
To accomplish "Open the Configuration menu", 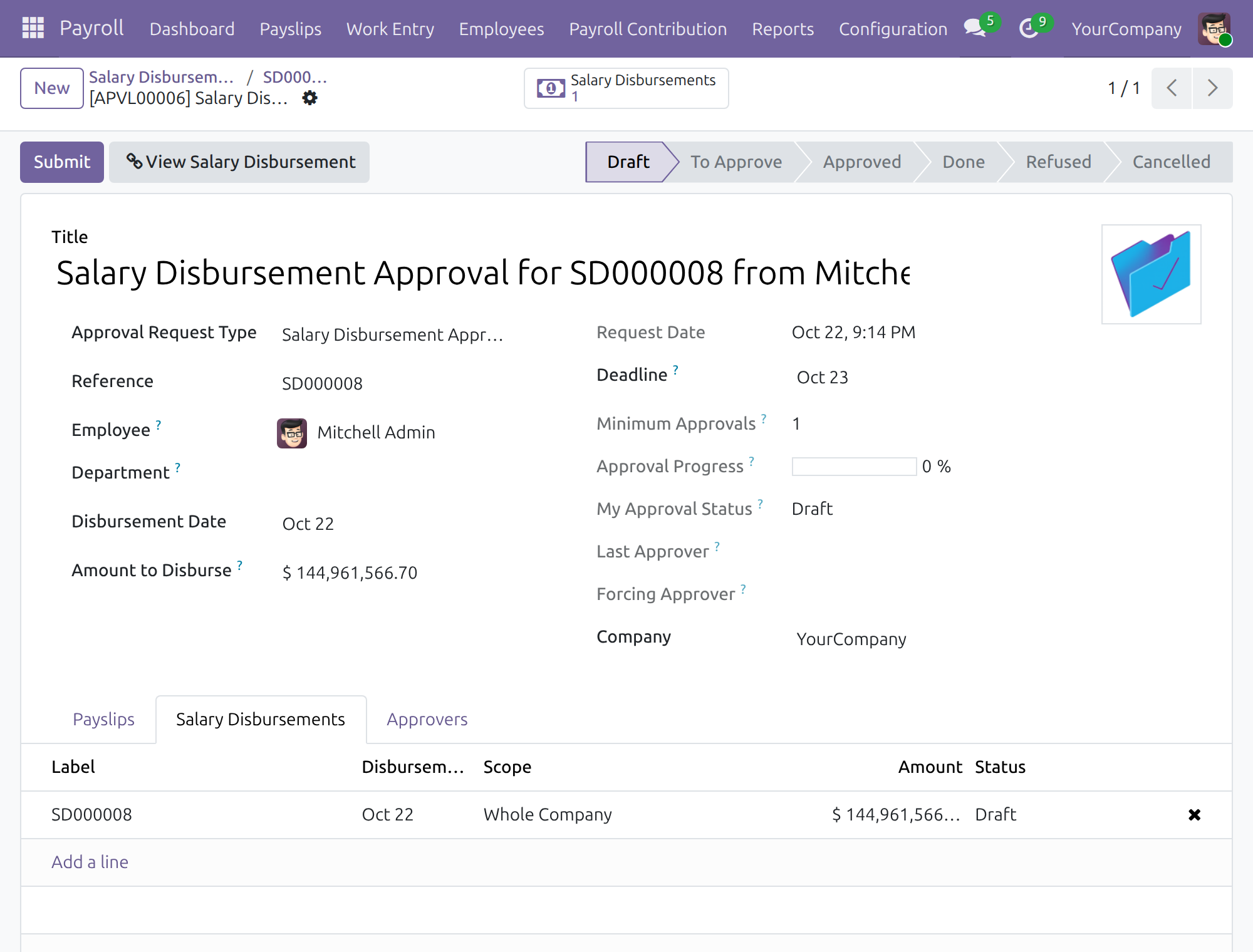I will click(x=893, y=29).
